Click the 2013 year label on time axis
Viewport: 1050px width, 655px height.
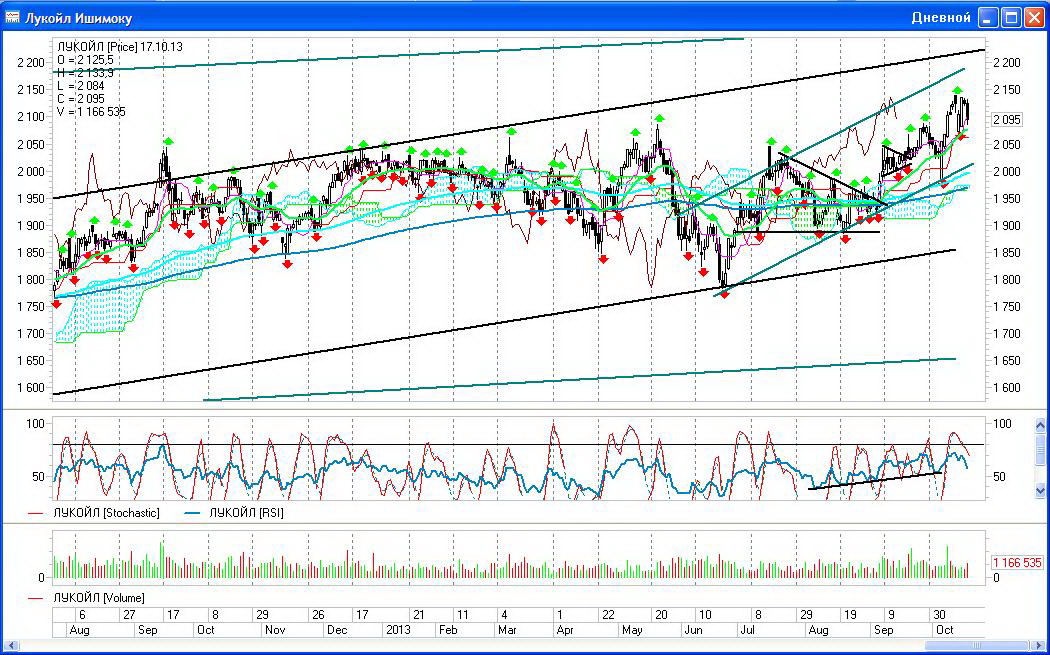398,630
